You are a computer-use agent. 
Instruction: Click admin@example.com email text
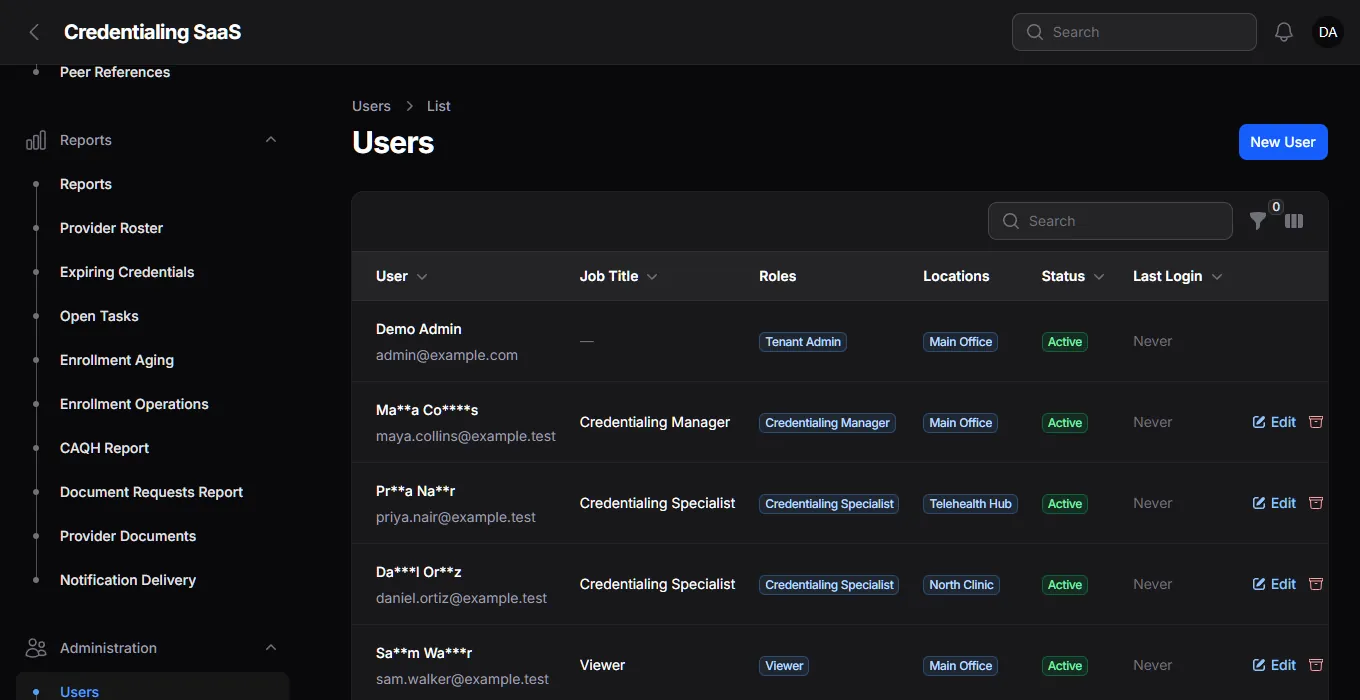[x=447, y=355]
